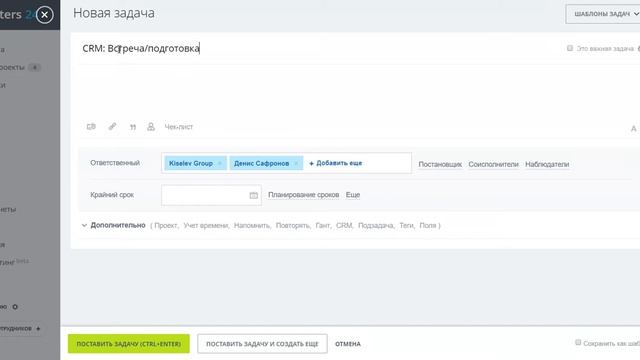
Task: Click Еще next to deadline planning
Action: pos(353,195)
